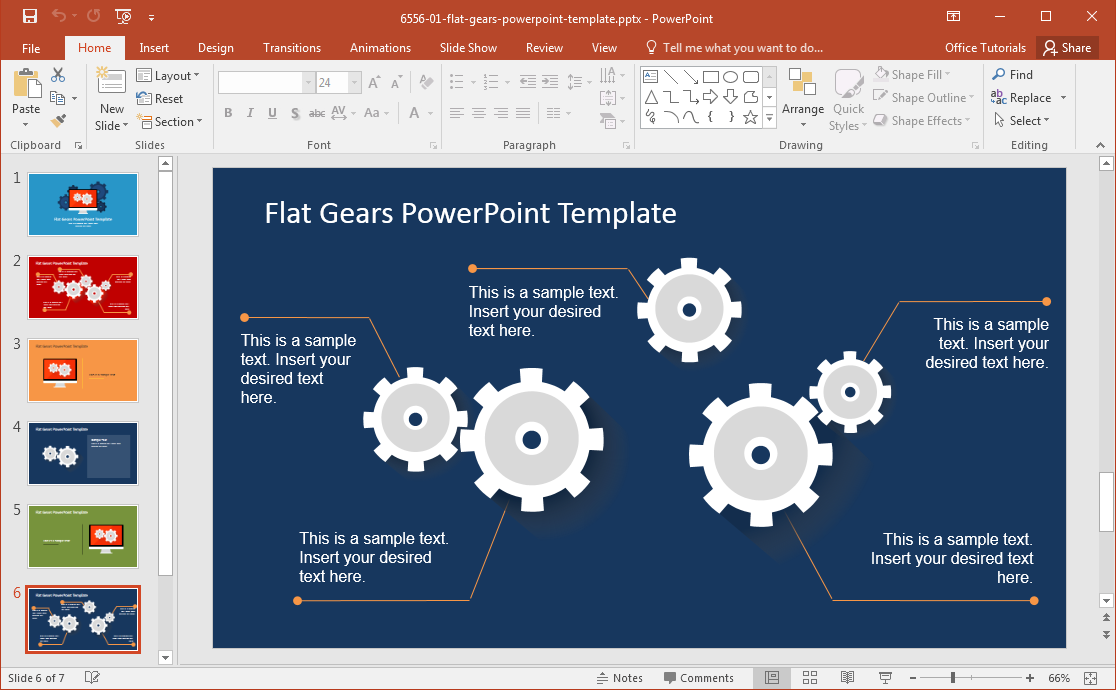Toggle Bold text formatting
The image size is (1116, 690).
coord(228,114)
